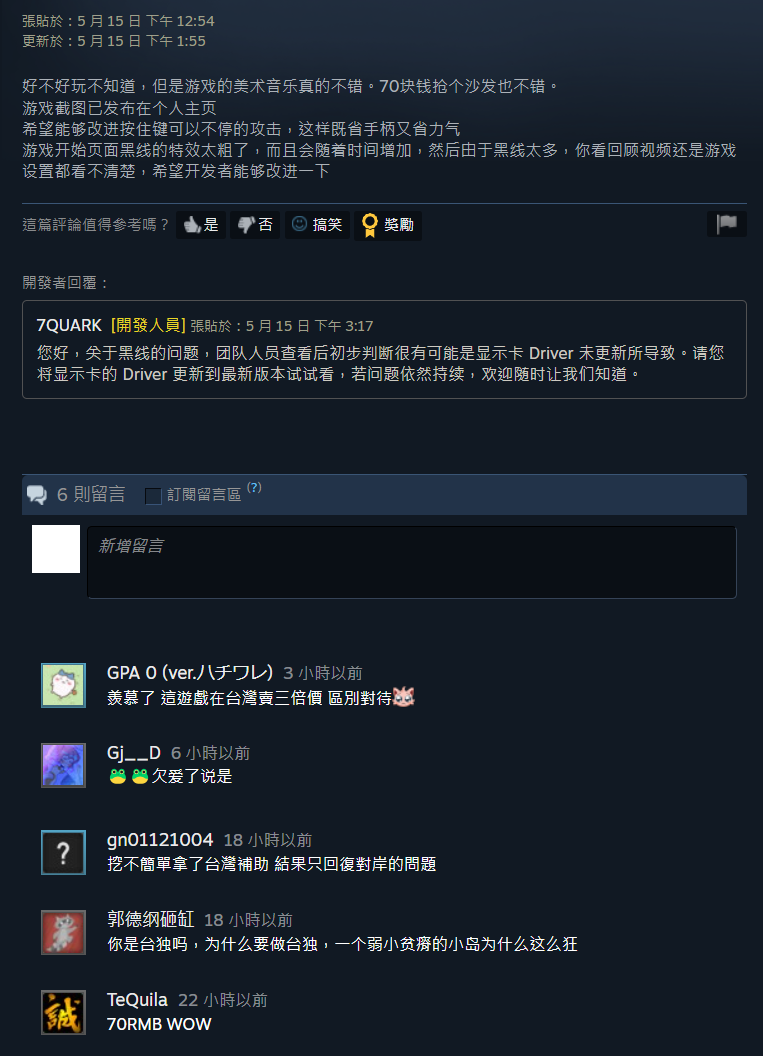Open the (?) help next to 訂閱留言區

(x=254, y=488)
